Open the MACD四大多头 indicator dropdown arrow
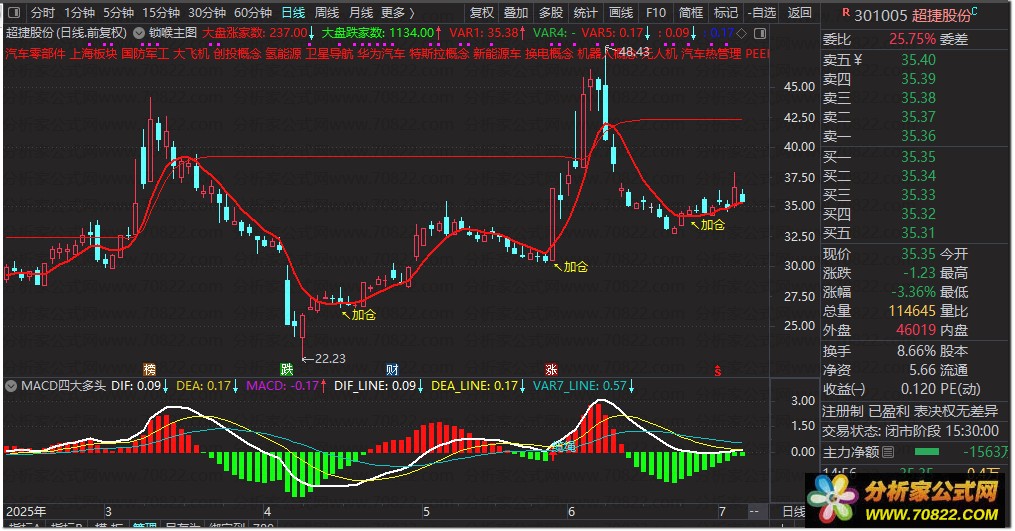1015x531 pixels. [x=10, y=386]
